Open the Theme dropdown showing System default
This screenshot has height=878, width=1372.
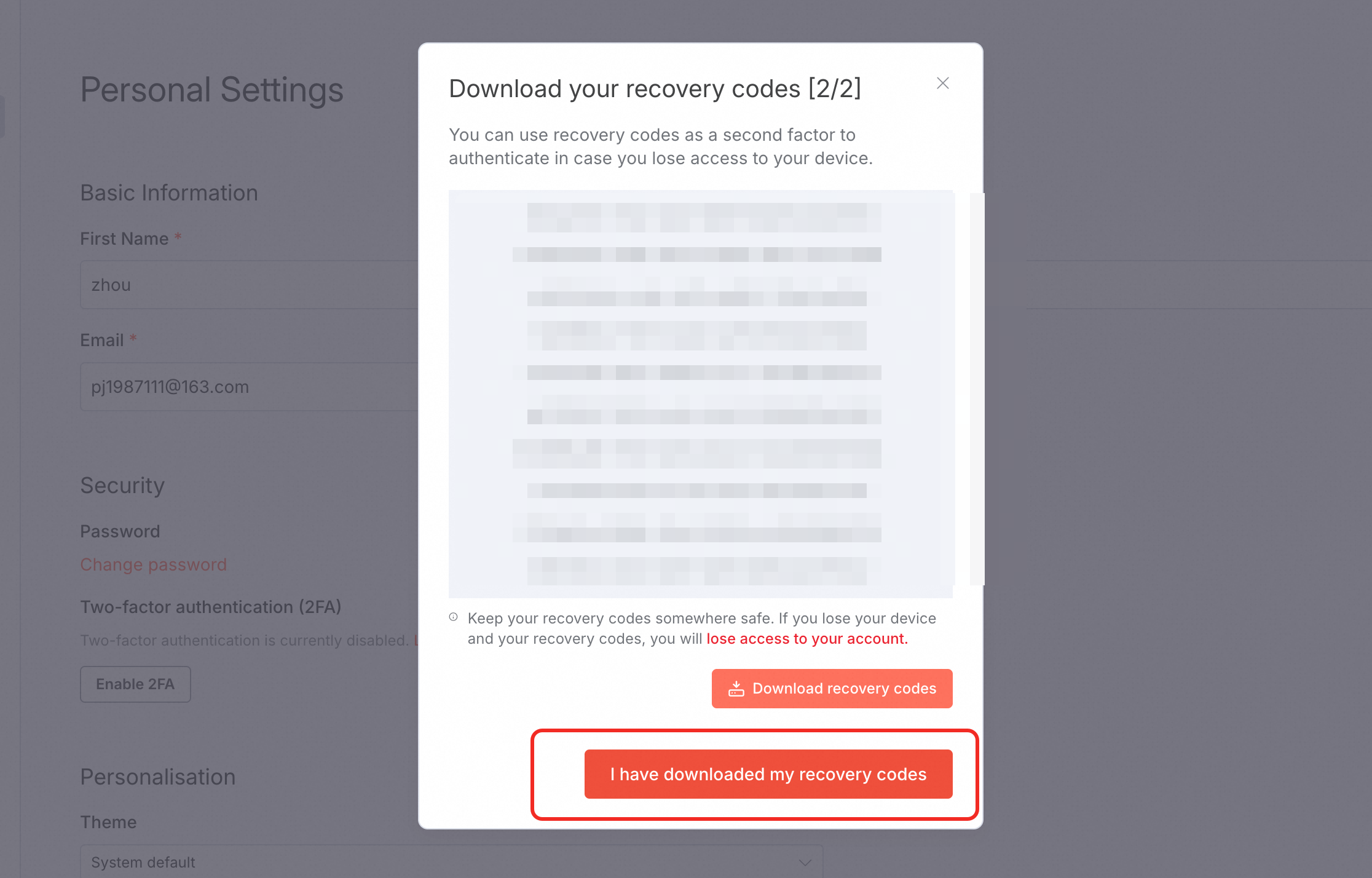click(451, 861)
